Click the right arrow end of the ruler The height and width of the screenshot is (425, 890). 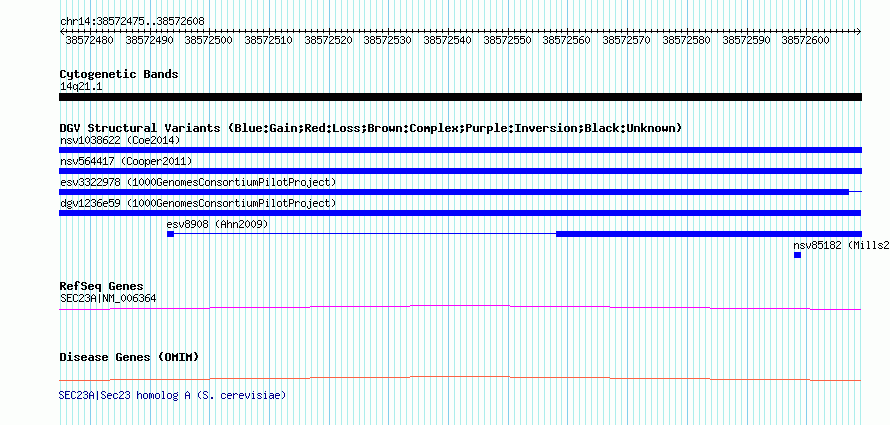(x=859, y=31)
